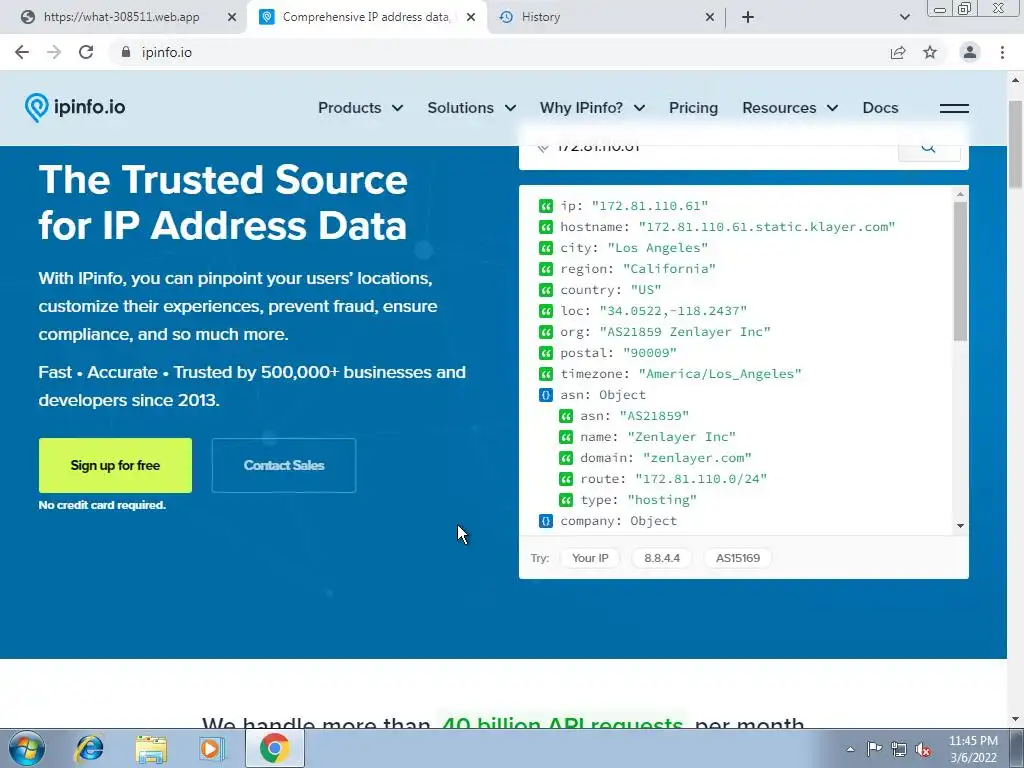Click the padlock site info icon
Screen dimensions: 1024x768
pyautogui.click(x=126, y=52)
